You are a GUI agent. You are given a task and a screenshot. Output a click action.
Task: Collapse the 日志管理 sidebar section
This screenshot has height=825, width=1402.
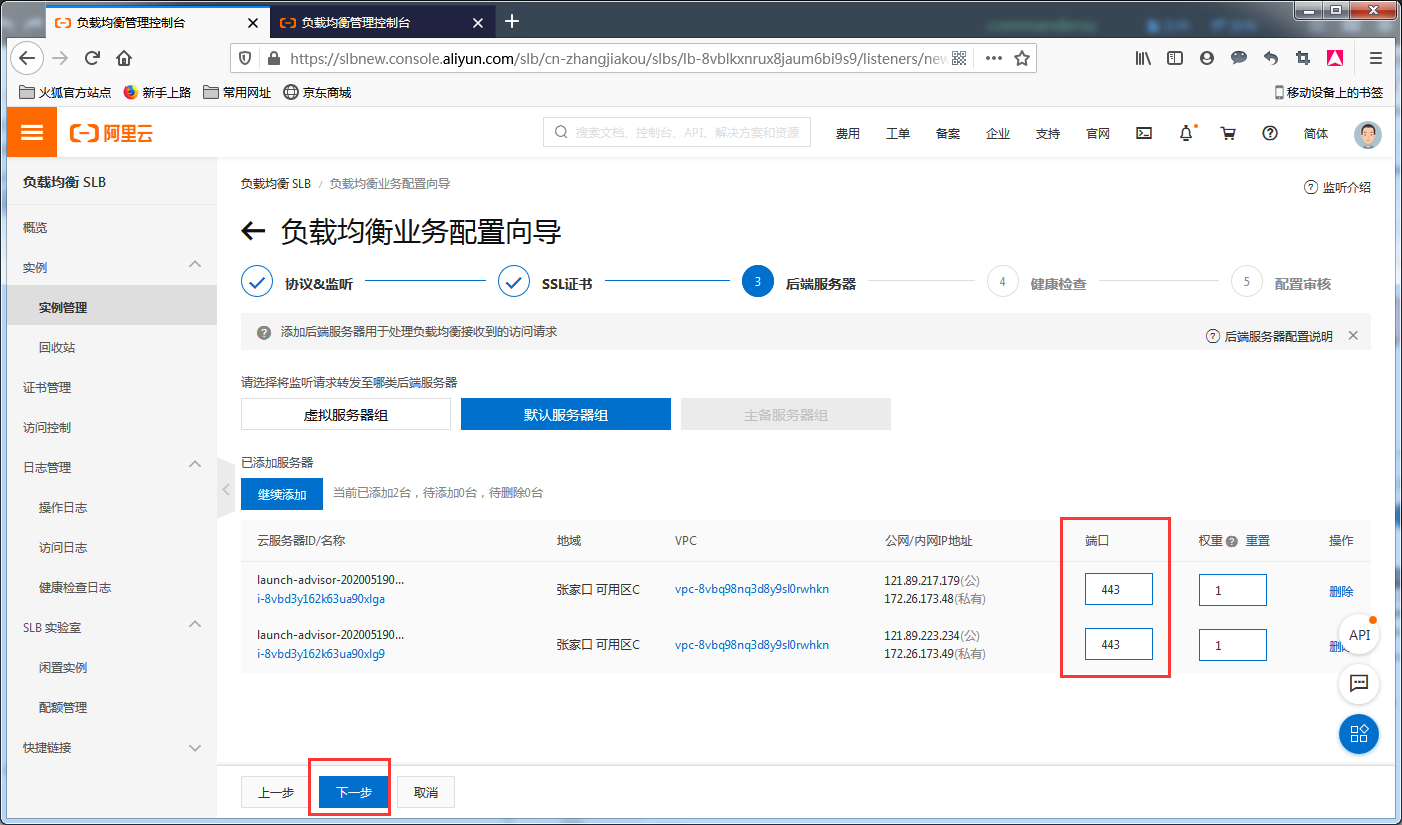195,465
